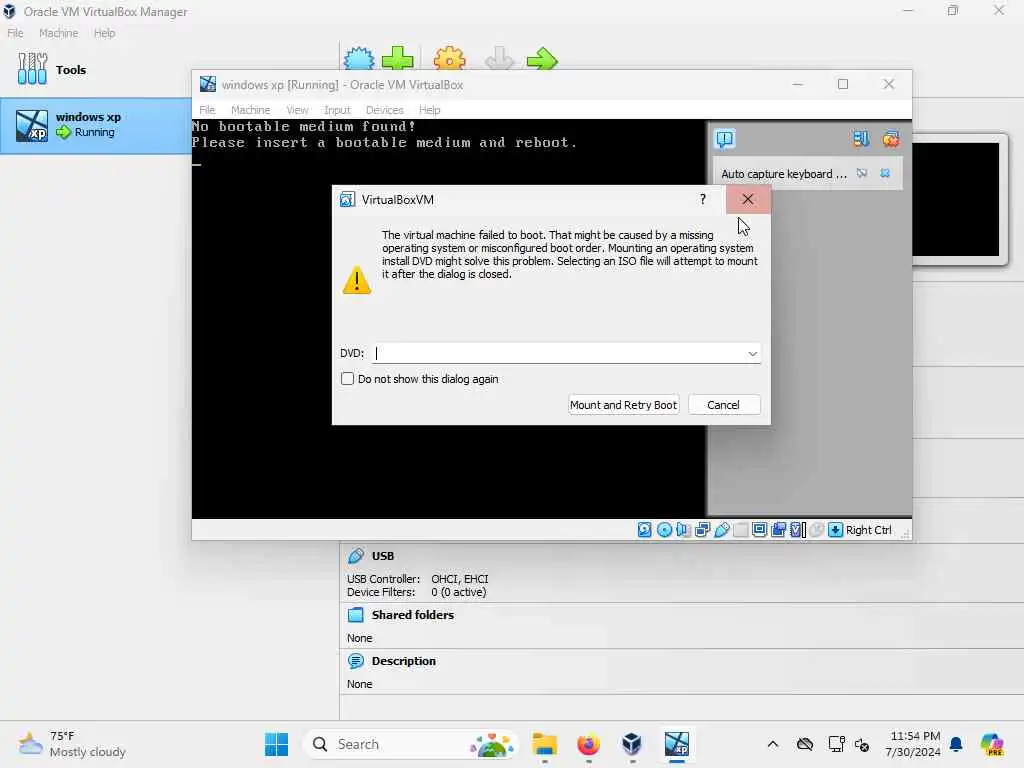
Task: Click the CPU virtualization indicator in status bar
Action: coord(797,530)
